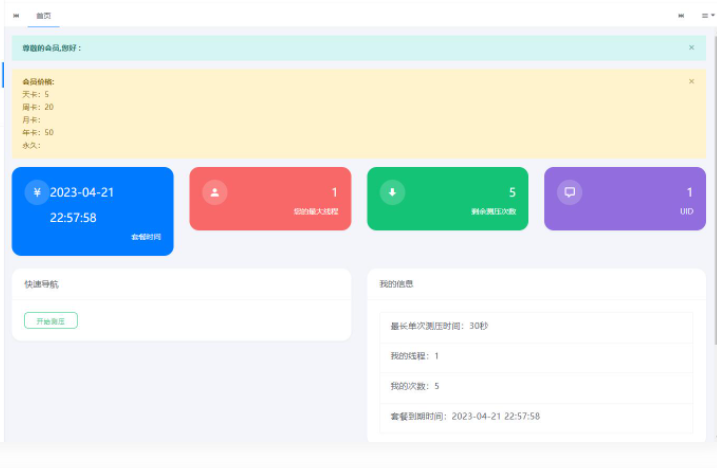Click the user icon on red card
The height and width of the screenshot is (468, 717).
[214, 193]
